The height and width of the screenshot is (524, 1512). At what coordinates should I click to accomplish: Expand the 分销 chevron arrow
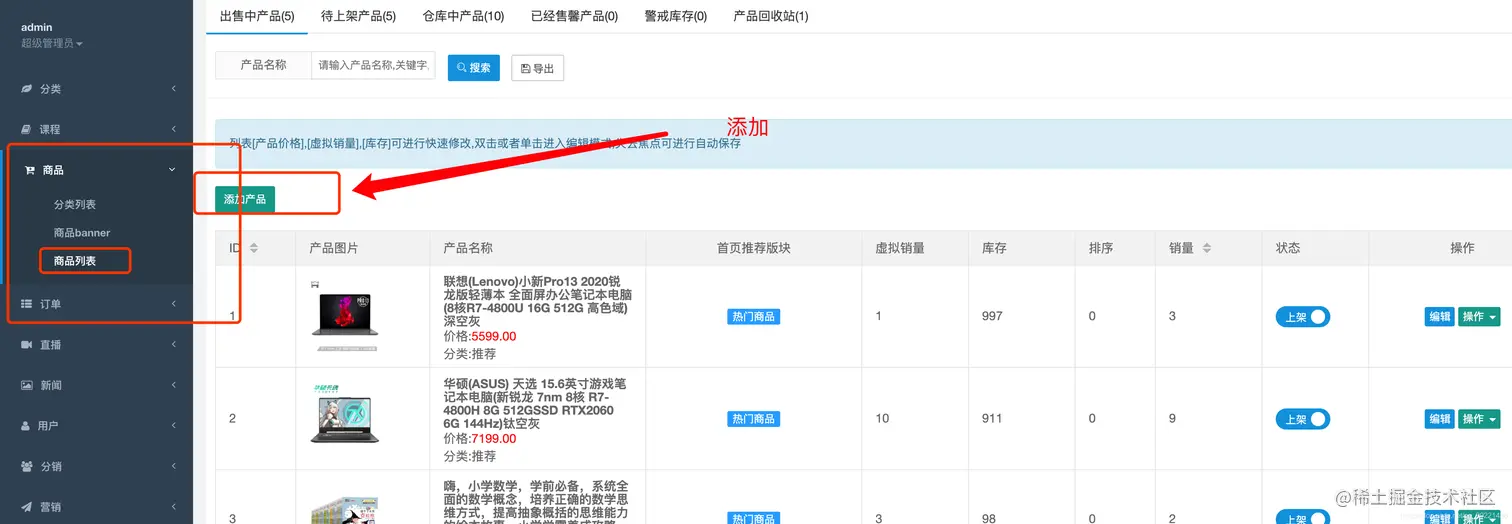[173, 466]
